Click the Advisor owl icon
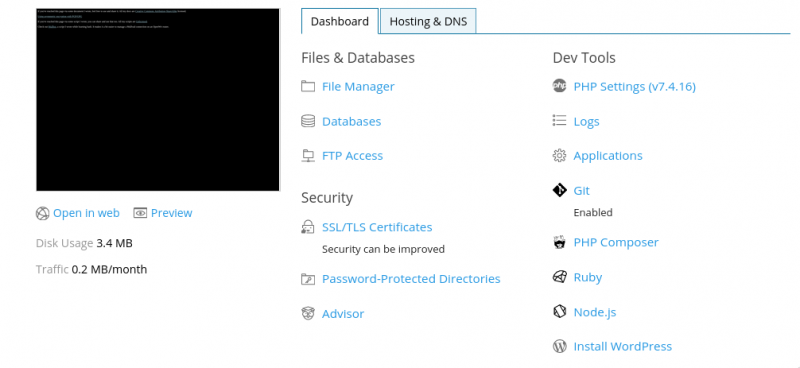This screenshot has width=800, height=368. (308, 313)
